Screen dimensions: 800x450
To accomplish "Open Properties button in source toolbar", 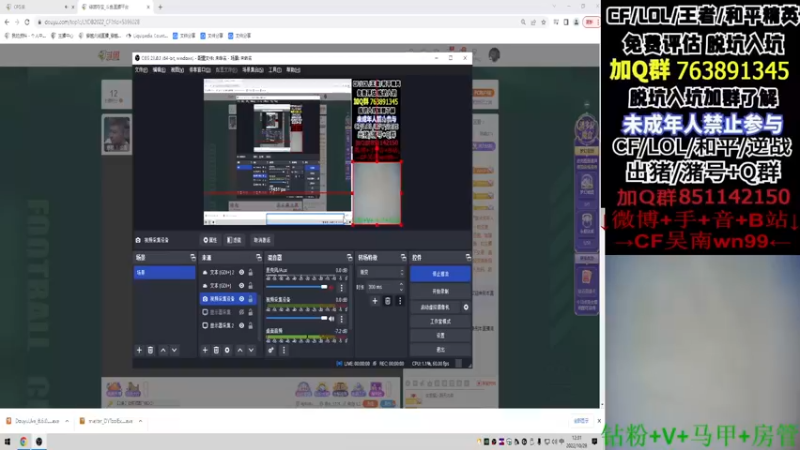I will click(x=210, y=240).
